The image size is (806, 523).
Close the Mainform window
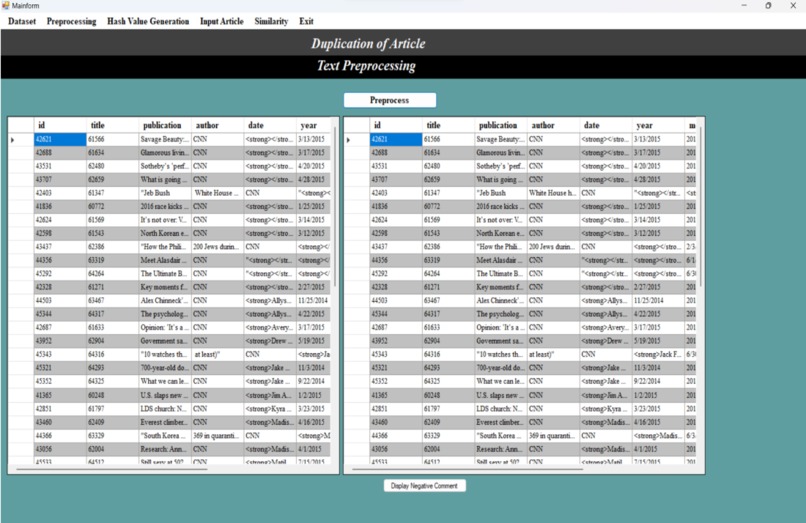[793, 6]
